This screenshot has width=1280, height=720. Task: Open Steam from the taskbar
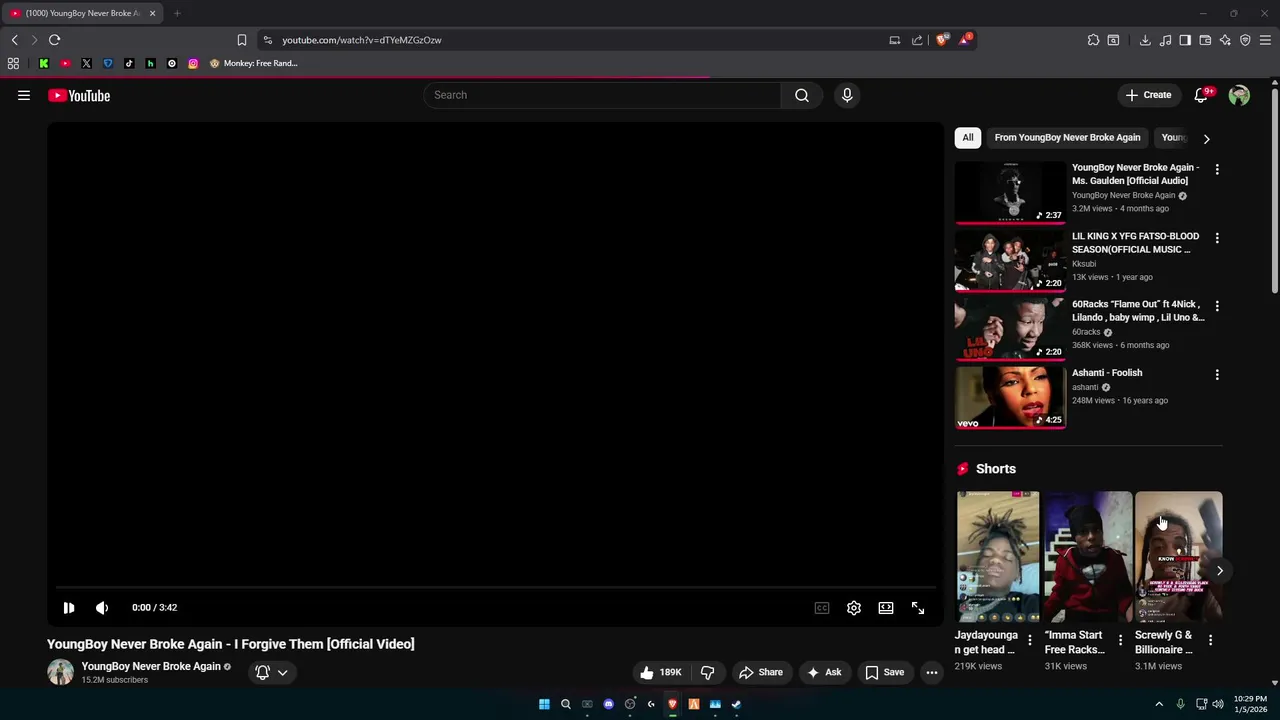coord(736,704)
